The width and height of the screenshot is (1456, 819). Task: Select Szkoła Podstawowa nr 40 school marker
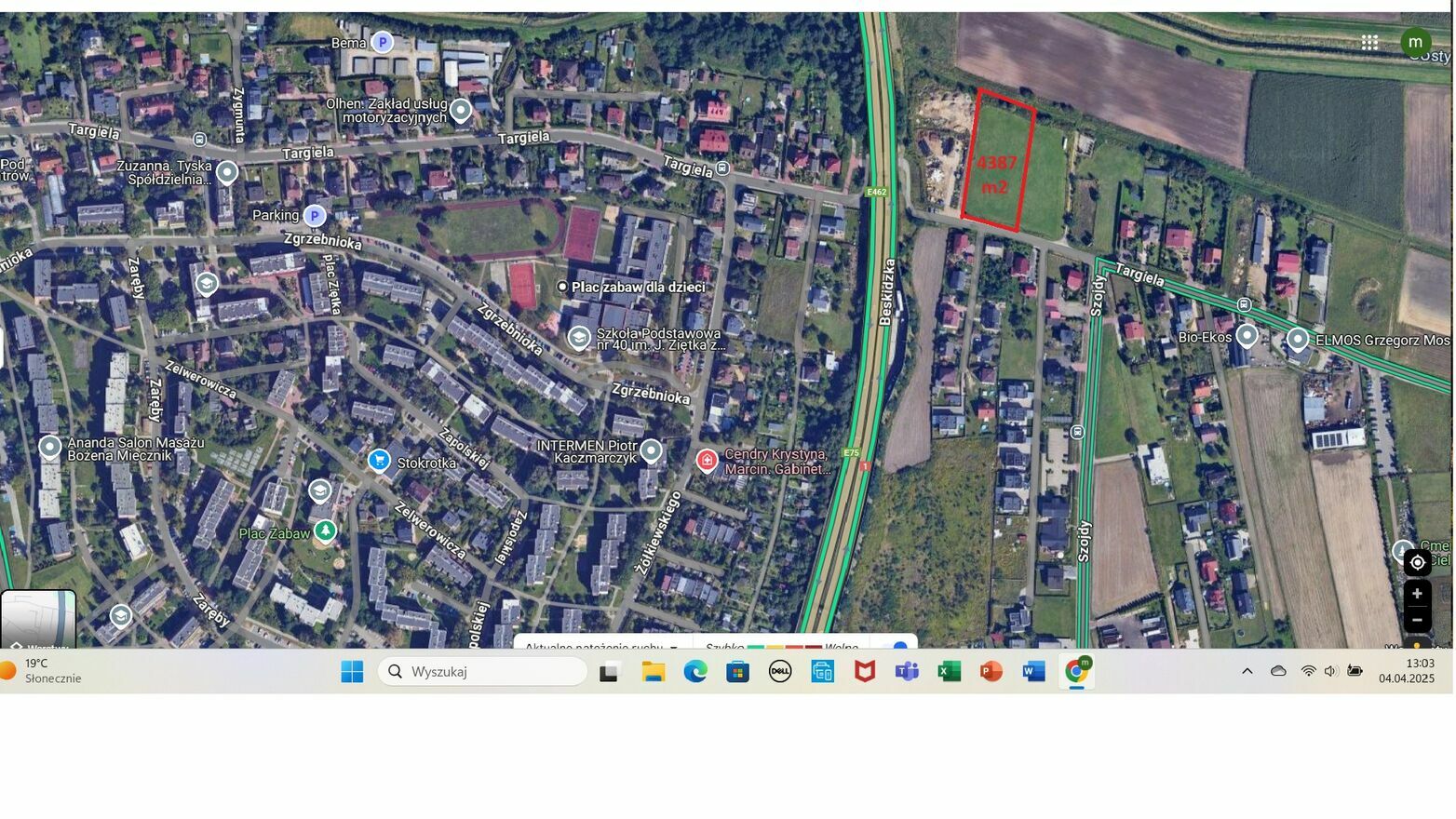pos(578,338)
